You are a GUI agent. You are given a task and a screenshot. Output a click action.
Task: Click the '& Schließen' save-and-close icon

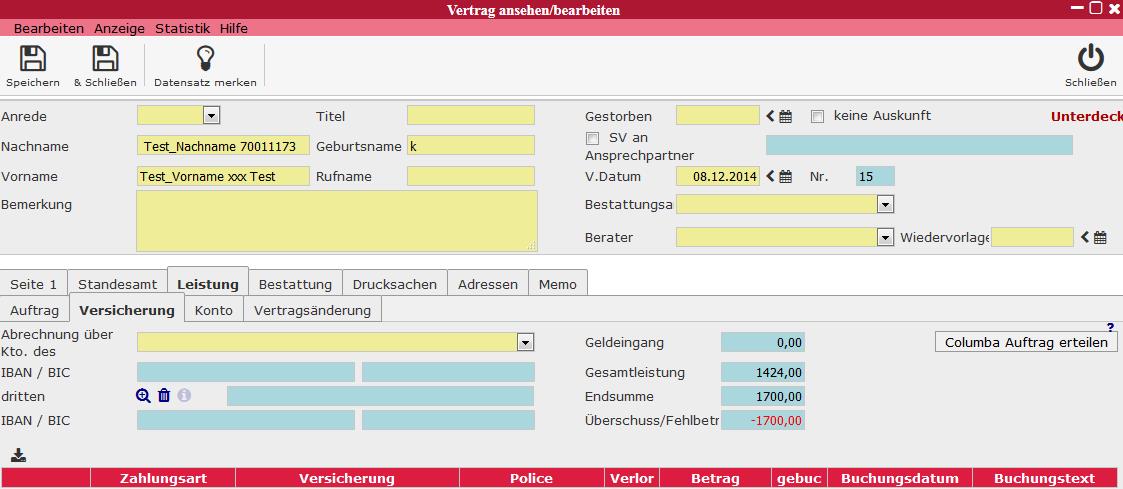[105, 59]
